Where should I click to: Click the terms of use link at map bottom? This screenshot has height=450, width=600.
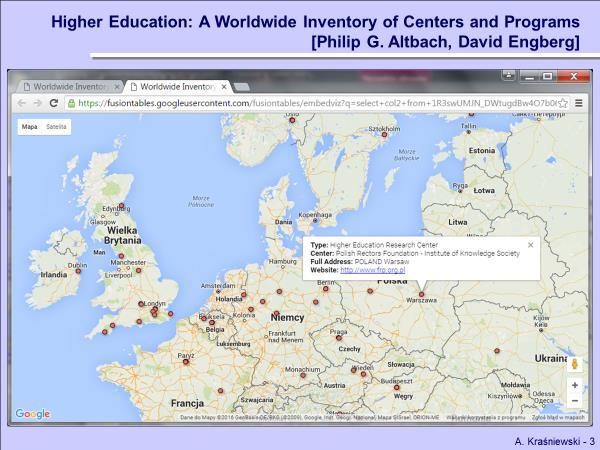pos(486,417)
